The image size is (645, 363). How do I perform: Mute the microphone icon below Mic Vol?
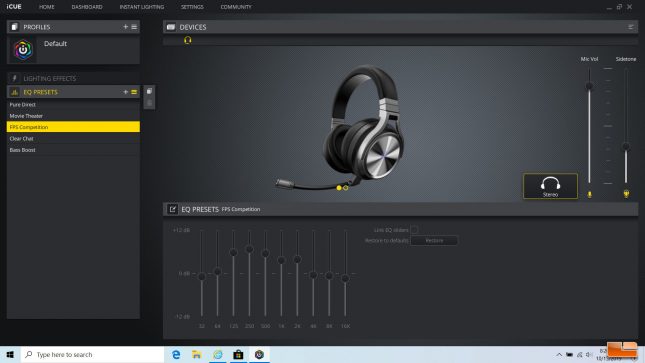click(589, 194)
